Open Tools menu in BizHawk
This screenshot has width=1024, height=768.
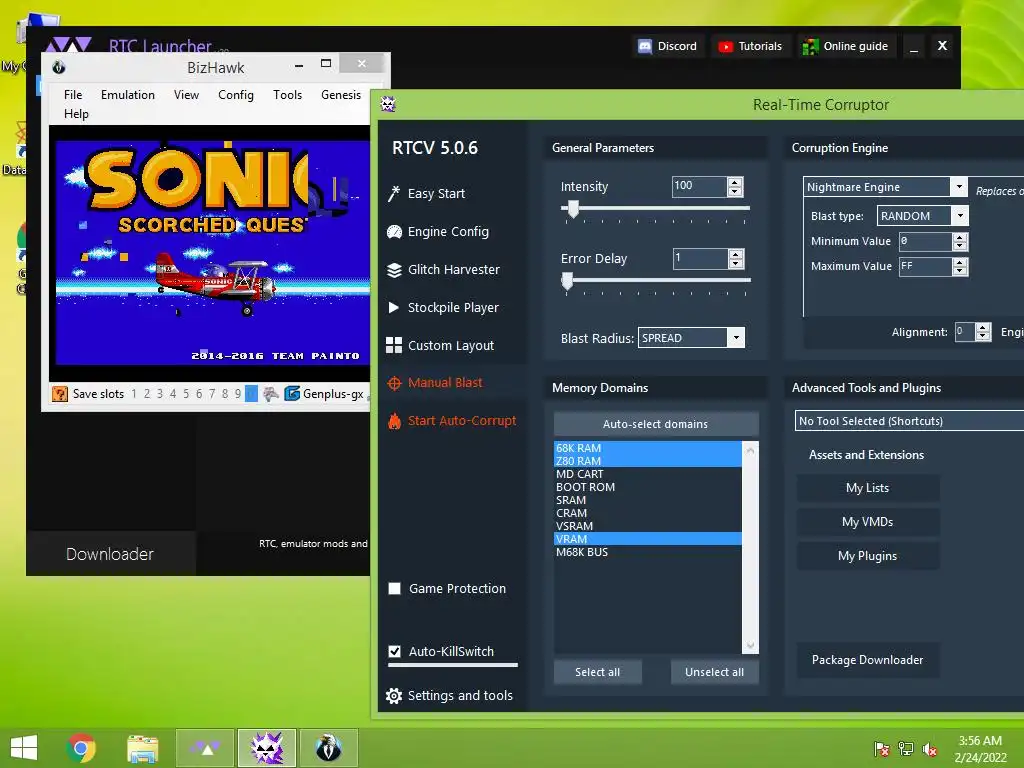tap(287, 95)
